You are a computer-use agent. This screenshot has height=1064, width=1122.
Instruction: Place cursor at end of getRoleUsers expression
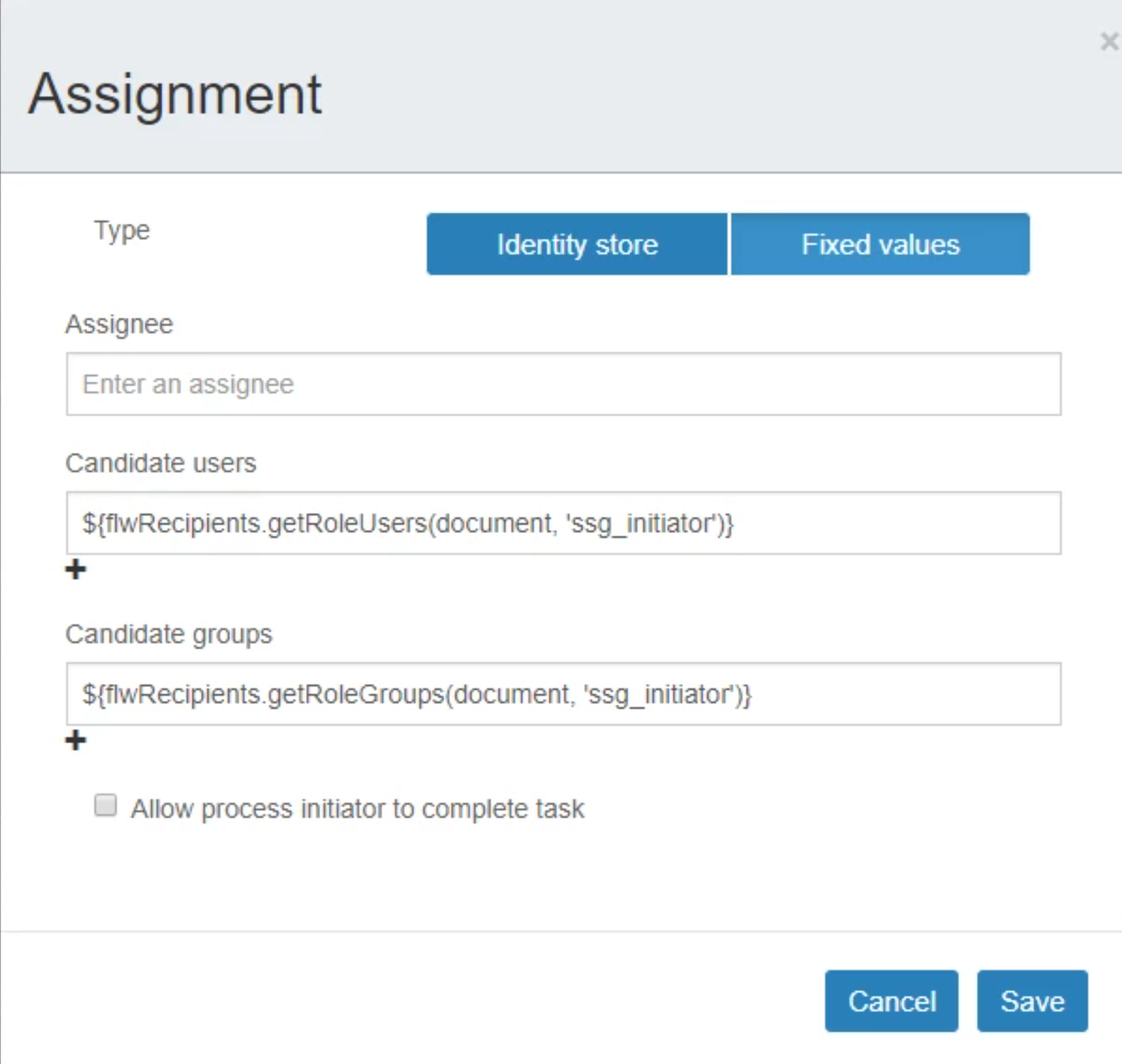pyautogui.click(x=734, y=523)
